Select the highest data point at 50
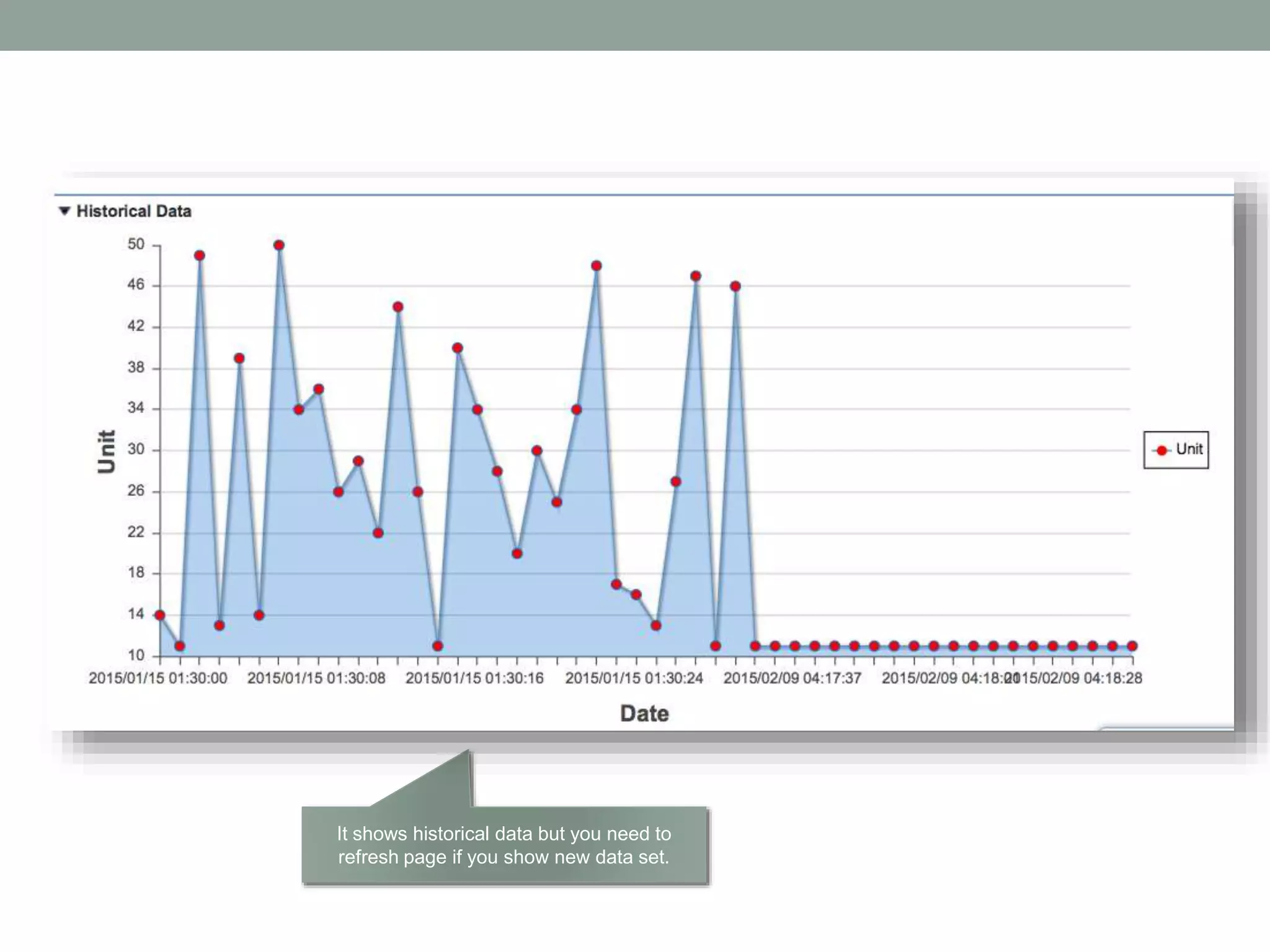Image resolution: width=1270 pixels, height=952 pixels. [279, 245]
